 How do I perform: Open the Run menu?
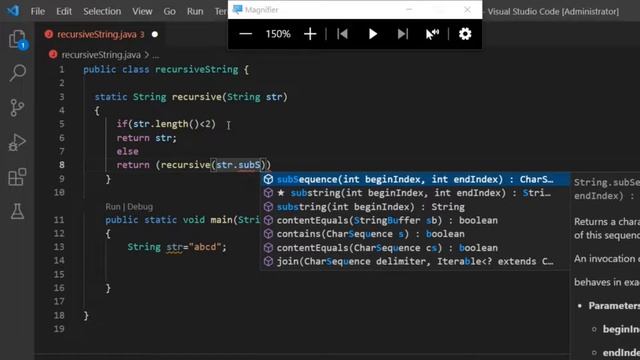click(195, 11)
